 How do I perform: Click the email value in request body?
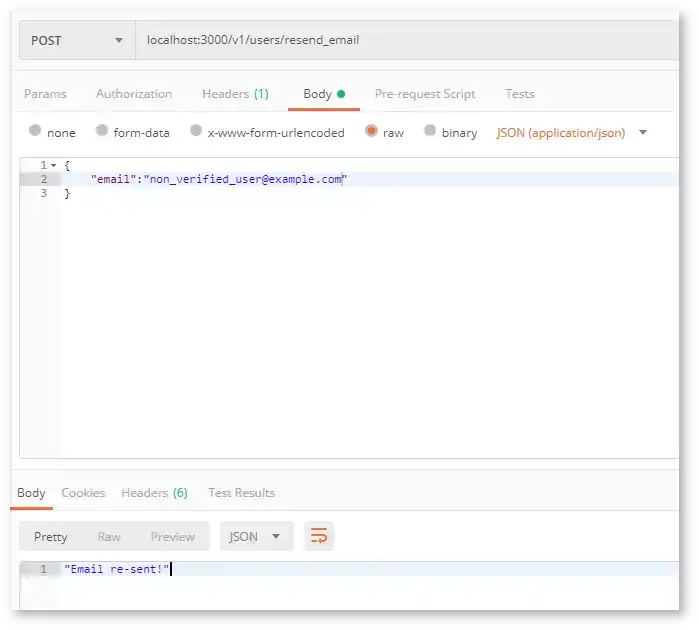tap(245, 179)
